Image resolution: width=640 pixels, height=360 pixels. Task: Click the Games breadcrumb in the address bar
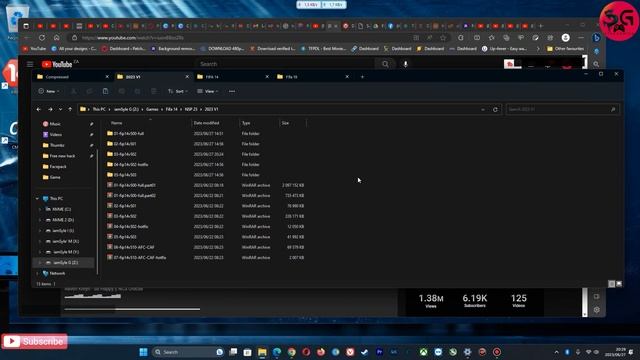click(152, 109)
